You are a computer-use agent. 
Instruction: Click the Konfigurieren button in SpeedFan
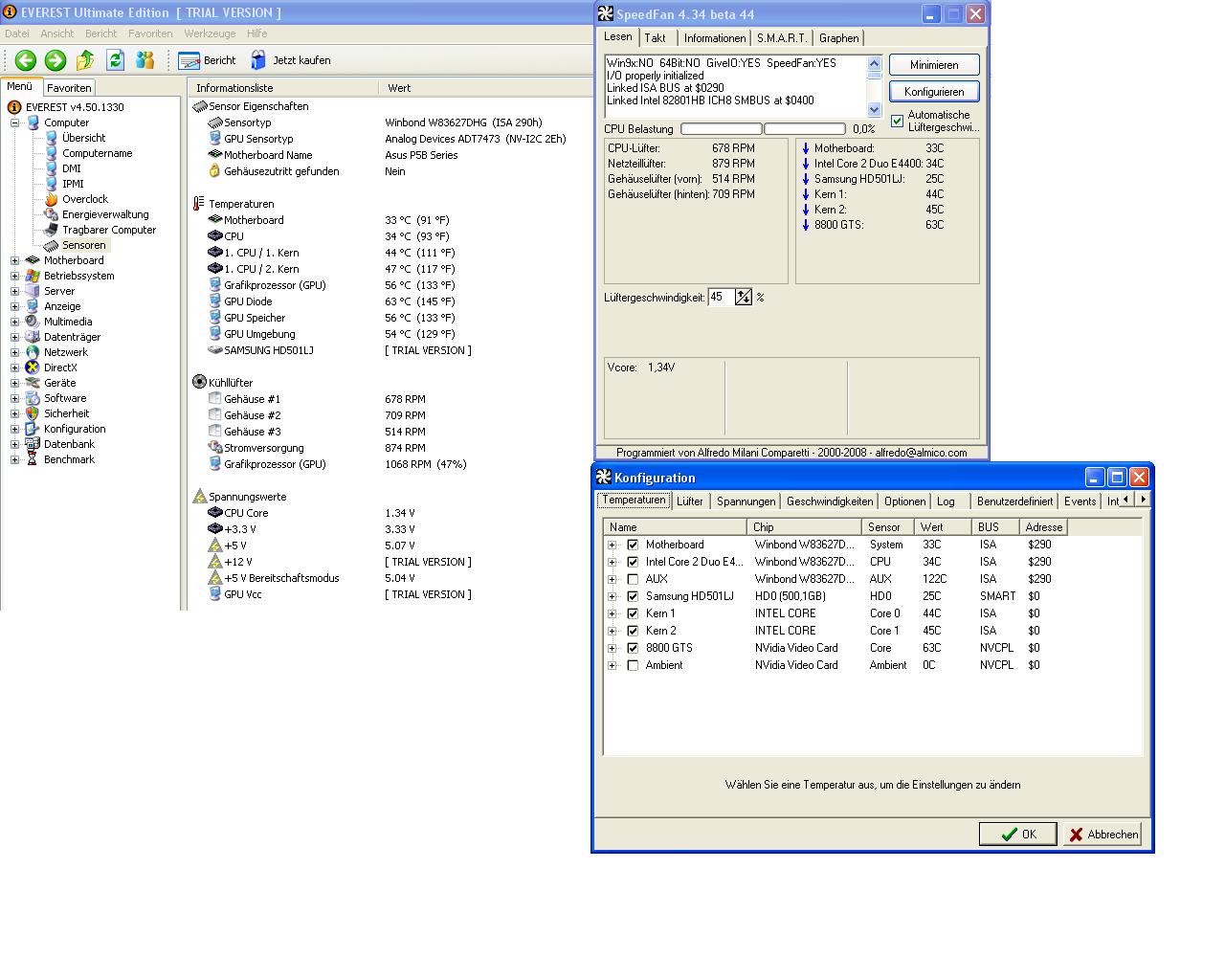coord(934,92)
